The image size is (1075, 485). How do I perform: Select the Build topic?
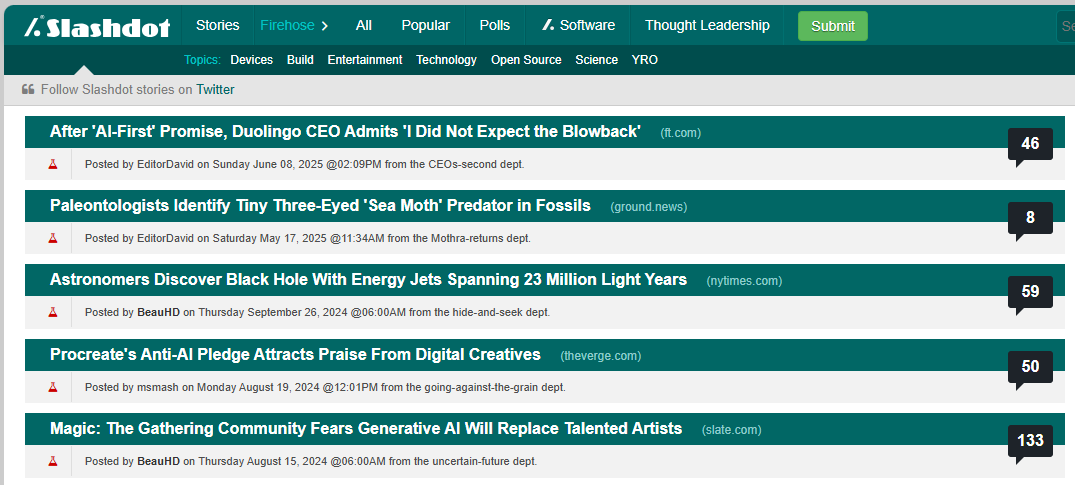click(x=300, y=60)
